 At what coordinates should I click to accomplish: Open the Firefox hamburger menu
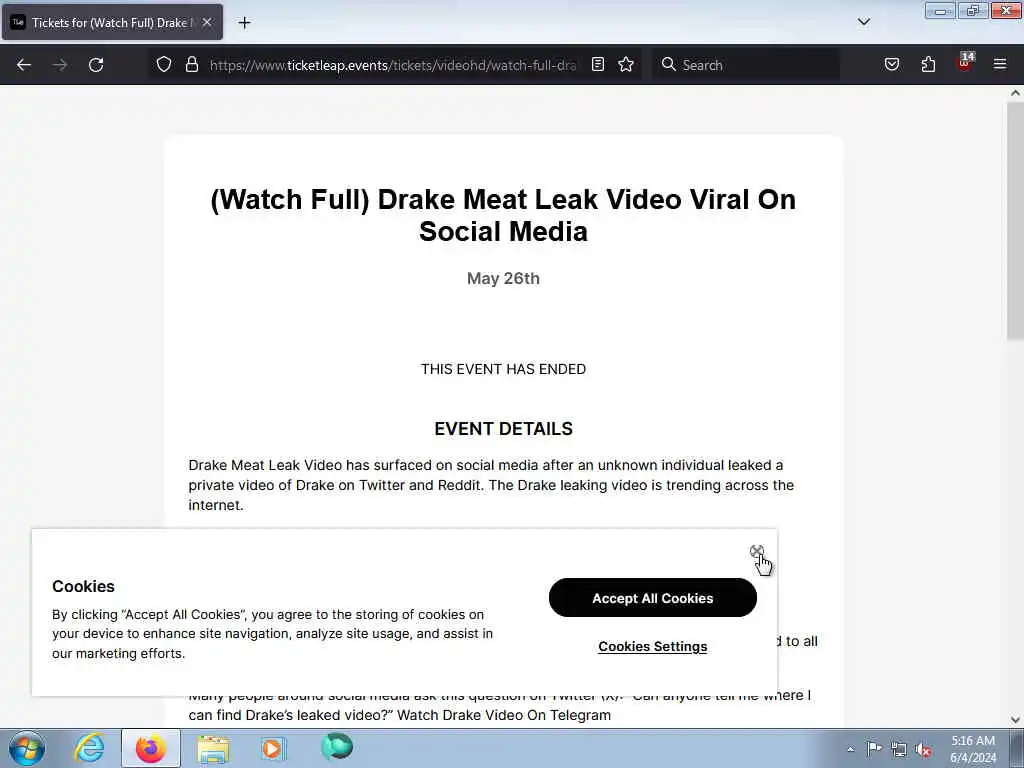[x=1000, y=64]
